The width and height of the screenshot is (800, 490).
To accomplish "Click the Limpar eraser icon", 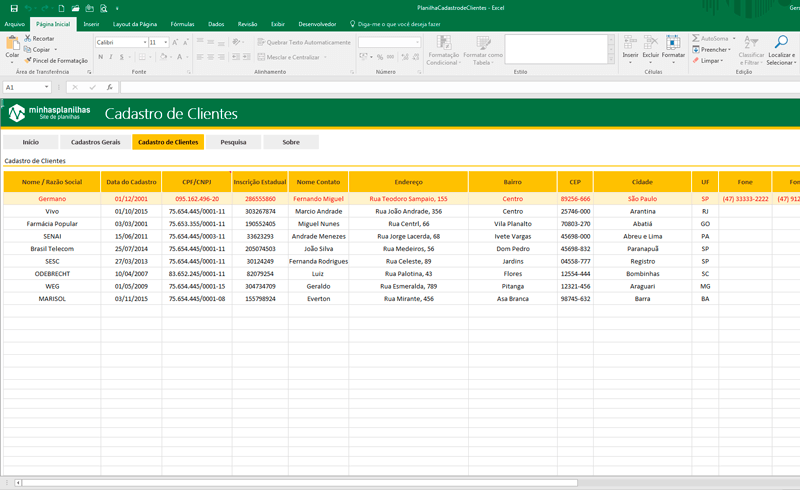I will pos(696,60).
